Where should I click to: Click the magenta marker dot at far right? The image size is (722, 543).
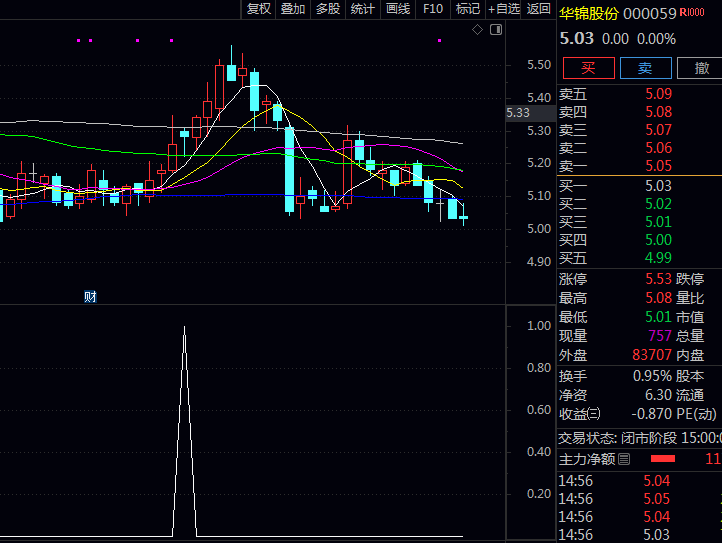[x=439, y=41]
